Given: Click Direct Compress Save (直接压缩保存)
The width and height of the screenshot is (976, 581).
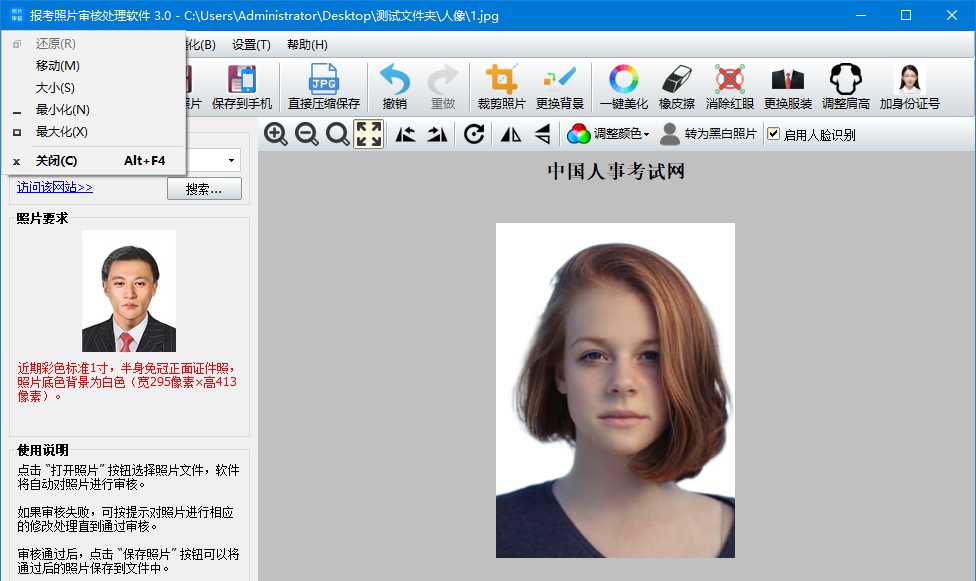Looking at the screenshot, I should coord(323,87).
